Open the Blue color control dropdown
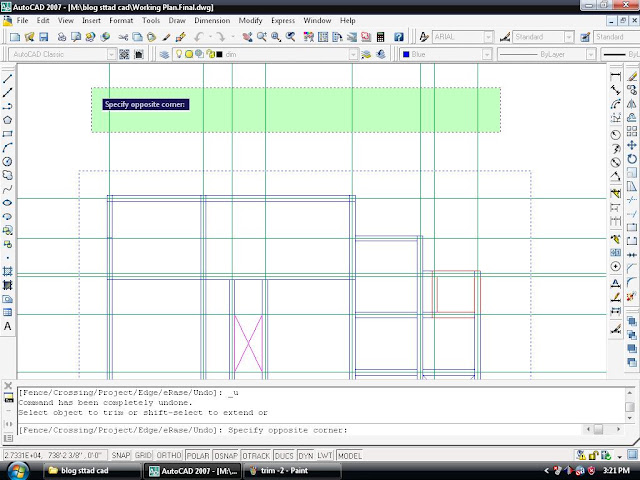 tap(487, 54)
